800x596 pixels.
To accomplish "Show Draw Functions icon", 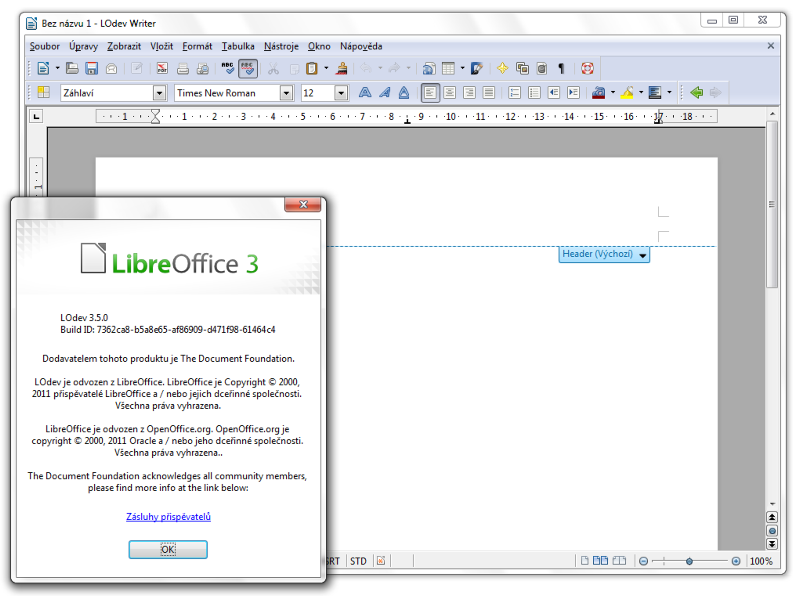I will [477, 68].
